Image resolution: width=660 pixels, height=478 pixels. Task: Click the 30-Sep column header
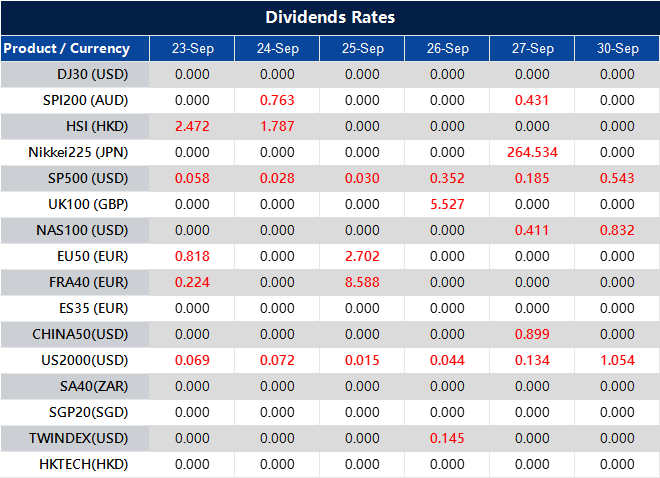coord(617,48)
